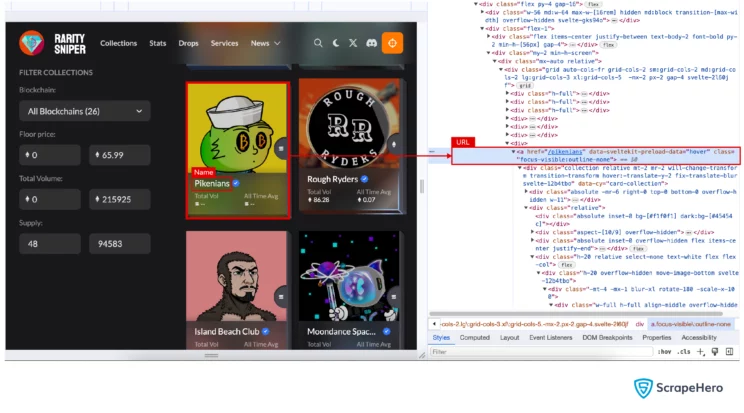The height and width of the screenshot is (413, 744).
Task: Click the breadcrumb left scroll arrow
Action: tap(434, 324)
